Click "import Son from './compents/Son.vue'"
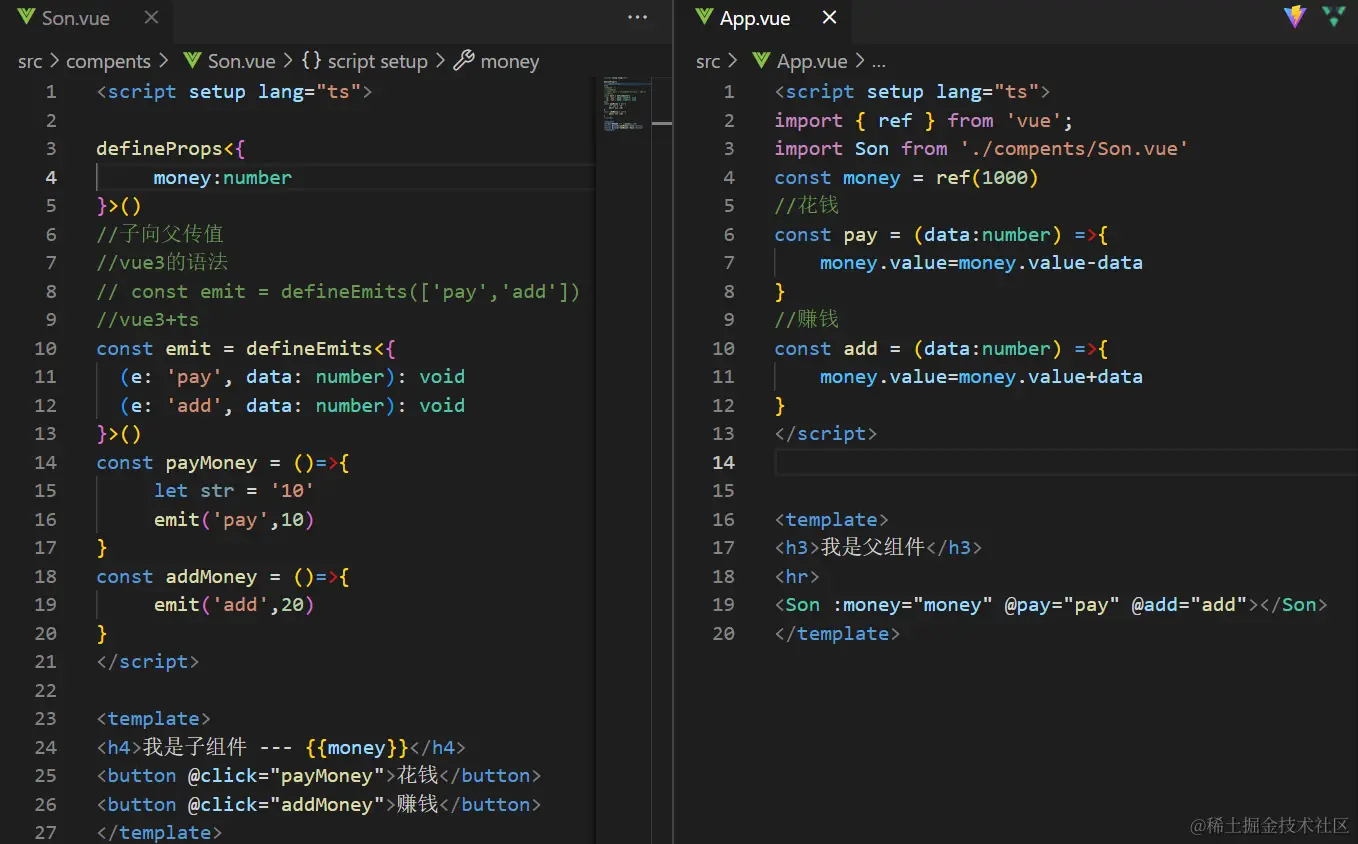 981,148
